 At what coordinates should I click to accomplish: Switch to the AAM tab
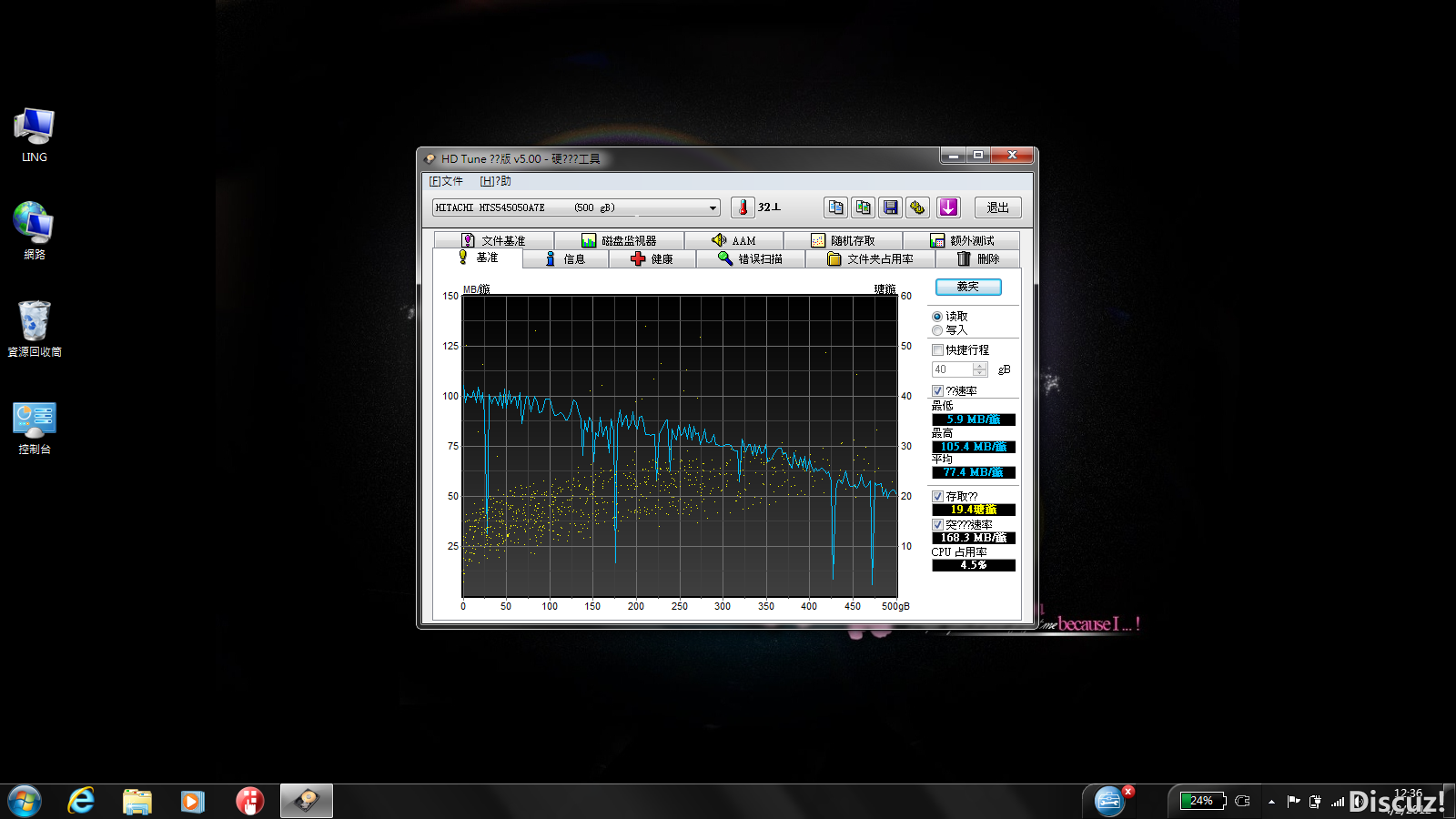(x=733, y=240)
